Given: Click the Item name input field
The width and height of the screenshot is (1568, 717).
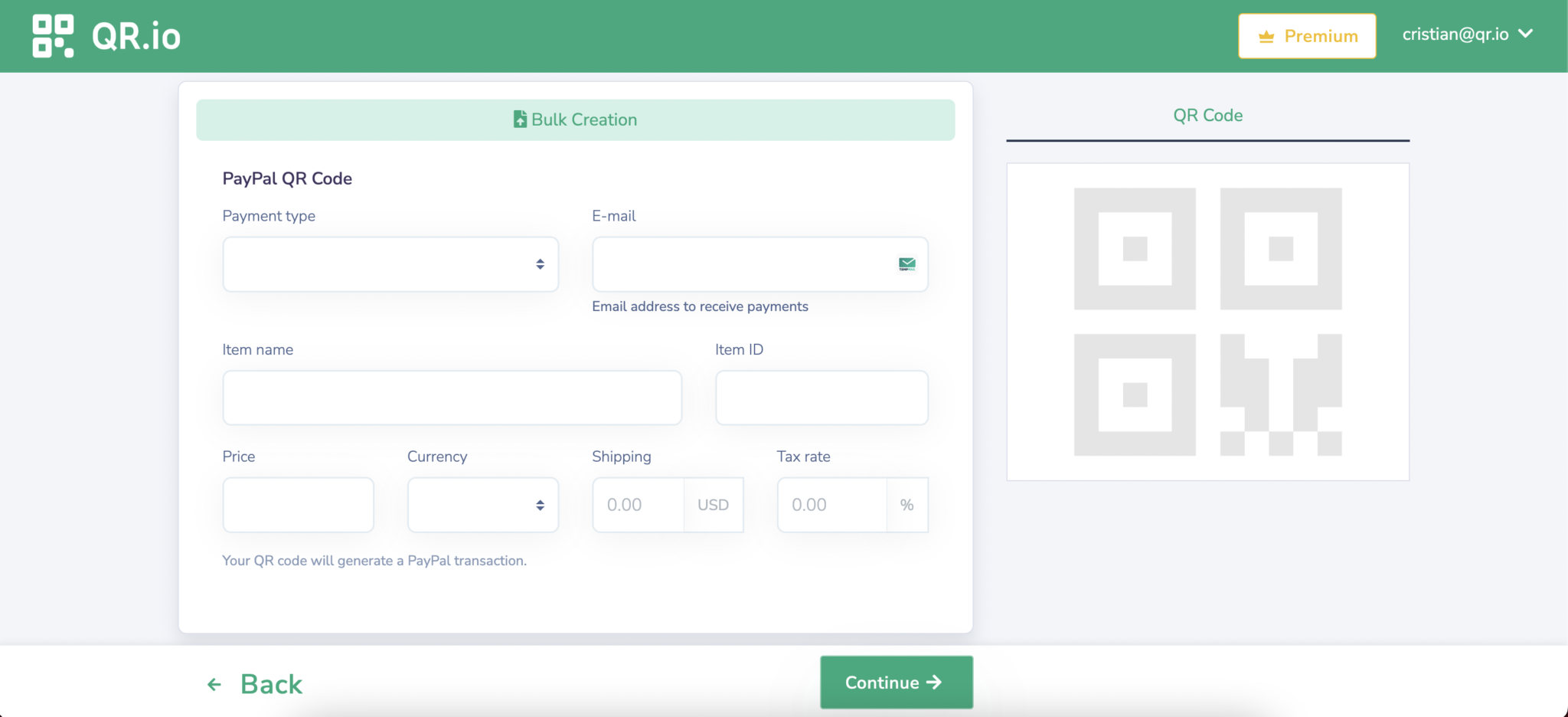Looking at the screenshot, I should (452, 398).
